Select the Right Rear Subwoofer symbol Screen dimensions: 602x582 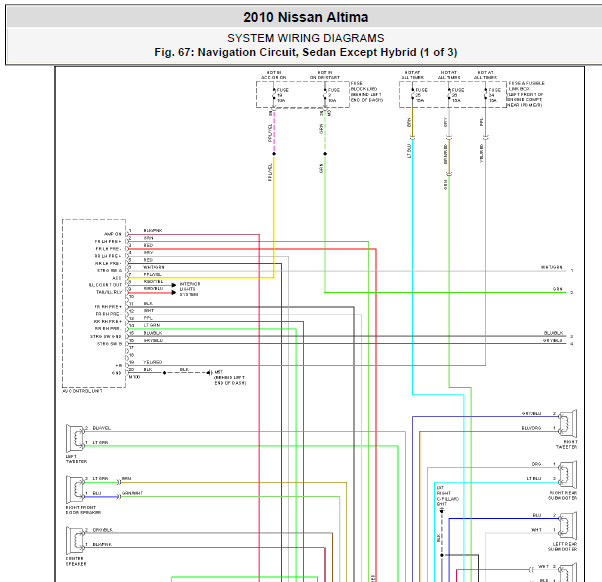[x=567, y=475]
